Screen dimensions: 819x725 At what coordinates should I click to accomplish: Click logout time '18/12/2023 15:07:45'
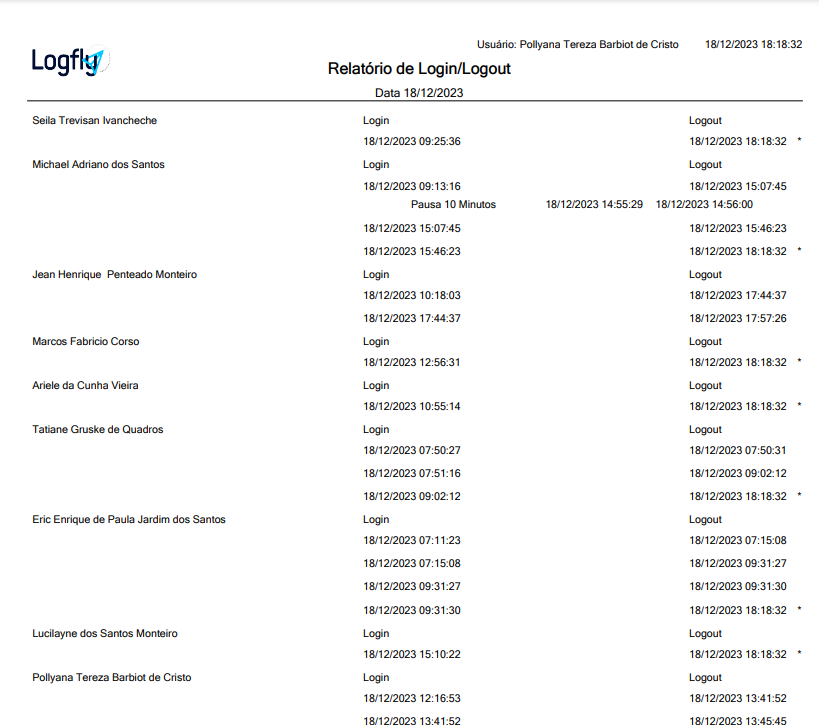[738, 186]
